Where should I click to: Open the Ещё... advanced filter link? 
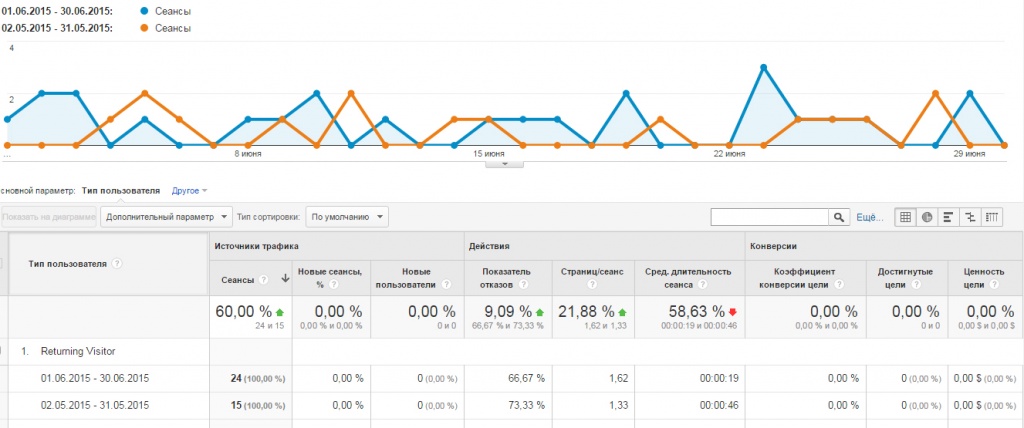click(x=869, y=218)
